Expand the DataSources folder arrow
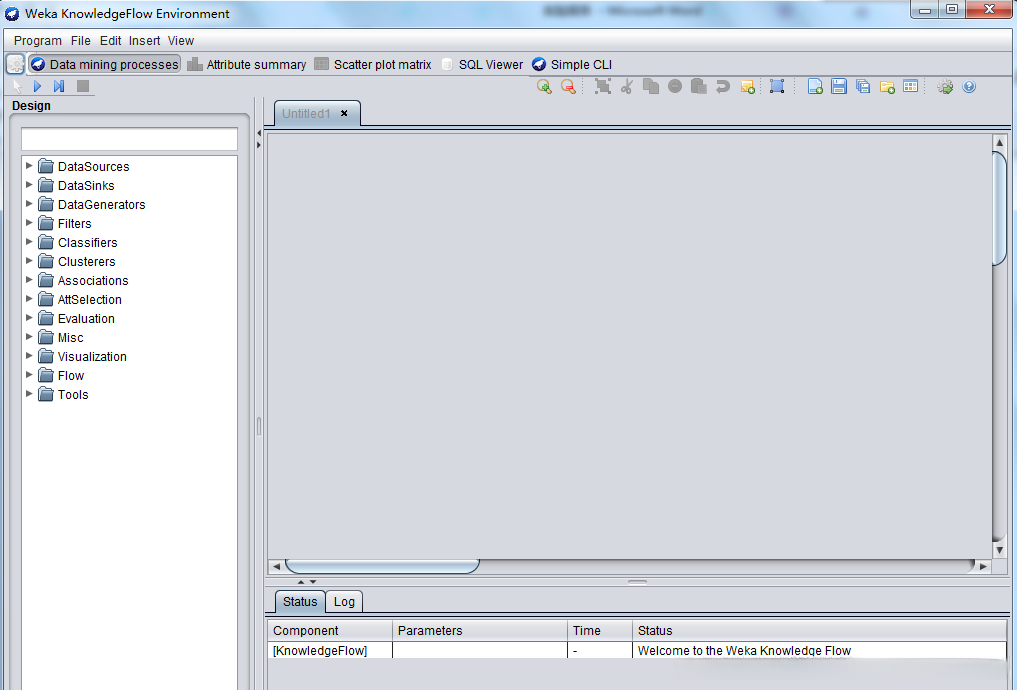Viewport: 1017px width, 690px height. (29, 166)
